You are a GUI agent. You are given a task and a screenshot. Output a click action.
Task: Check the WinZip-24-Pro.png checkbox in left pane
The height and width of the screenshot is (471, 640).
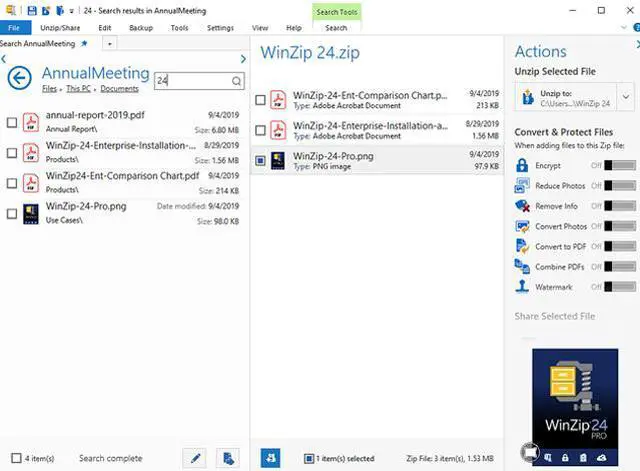pos(12,213)
